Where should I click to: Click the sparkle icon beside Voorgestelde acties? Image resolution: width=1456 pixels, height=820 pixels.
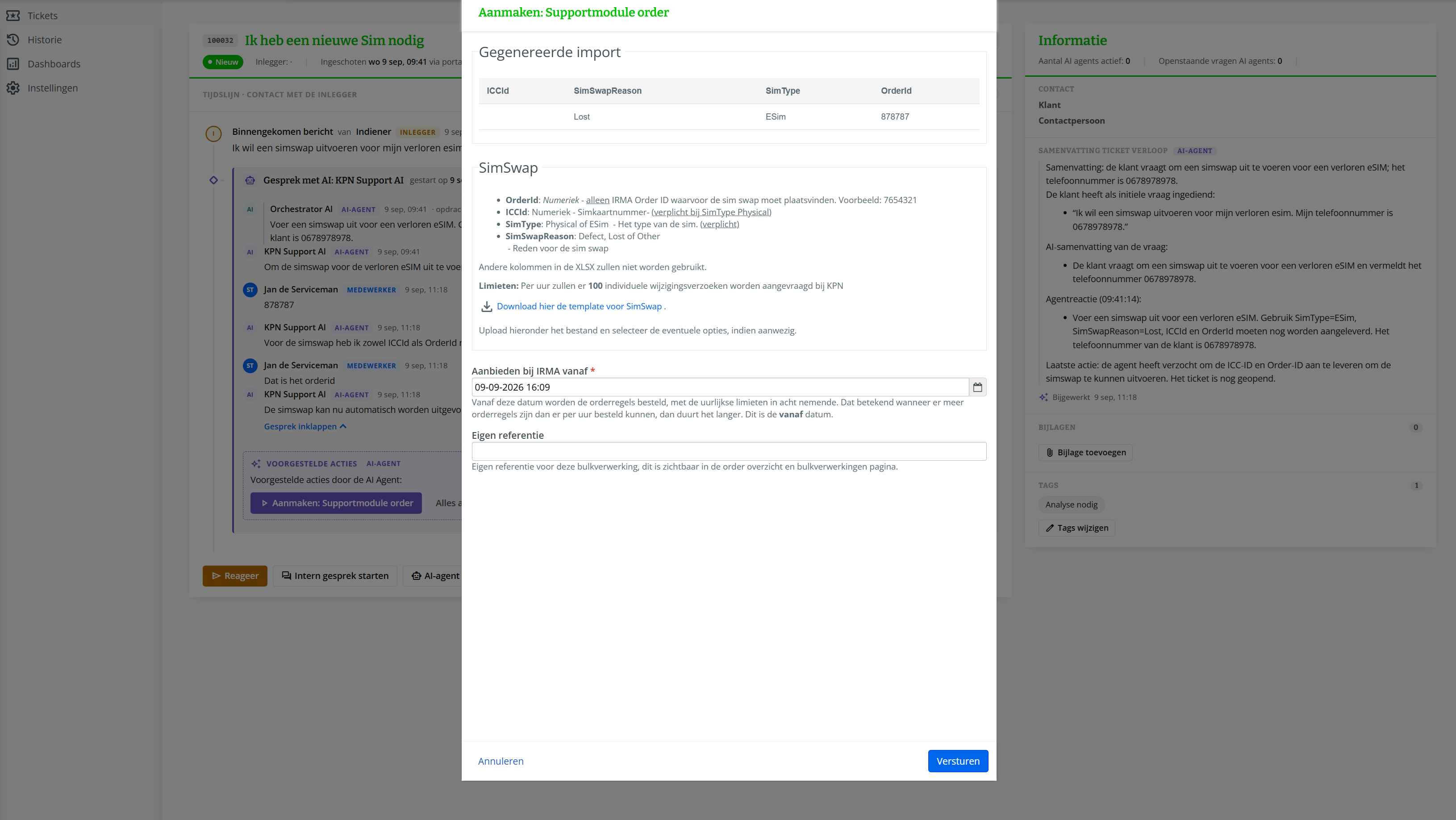tap(256, 463)
